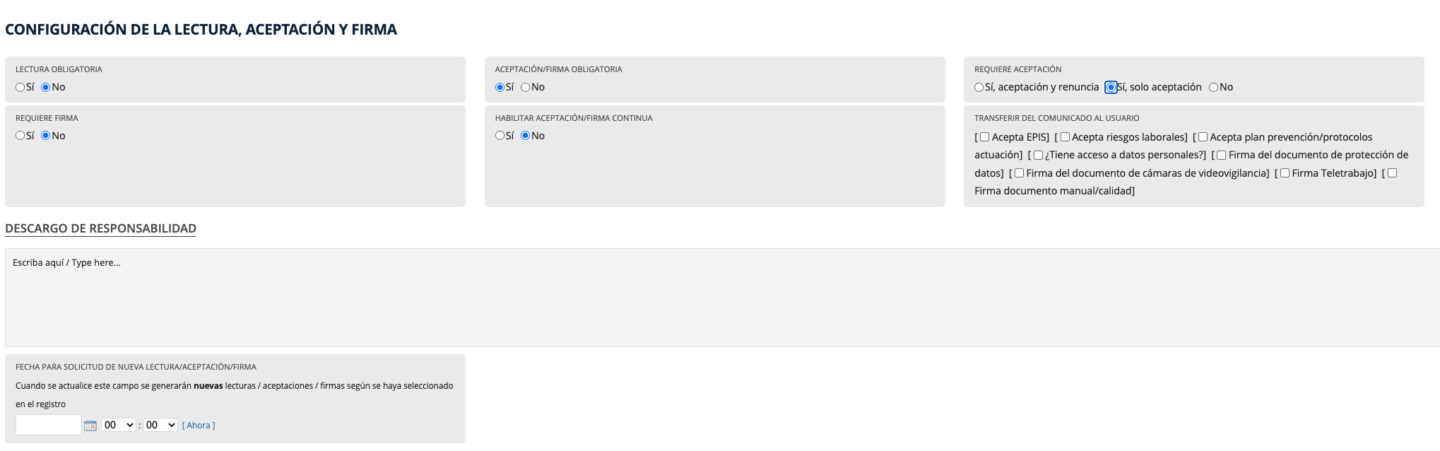Screen dimensions: 1440x451
Task: Enable Sí for Habilitar Aceptación/Firma Continua
Action: pos(501,136)
